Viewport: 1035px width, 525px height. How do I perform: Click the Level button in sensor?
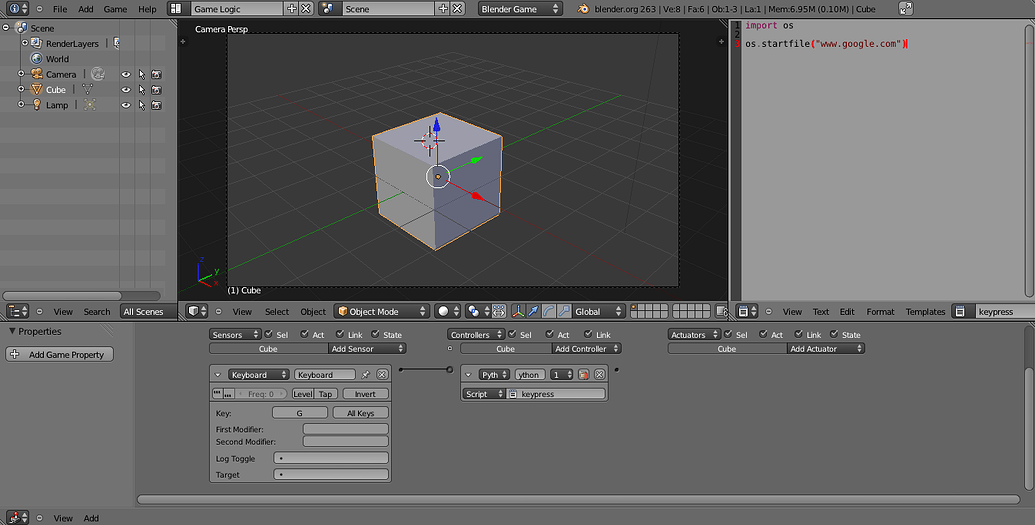point(302,394)
